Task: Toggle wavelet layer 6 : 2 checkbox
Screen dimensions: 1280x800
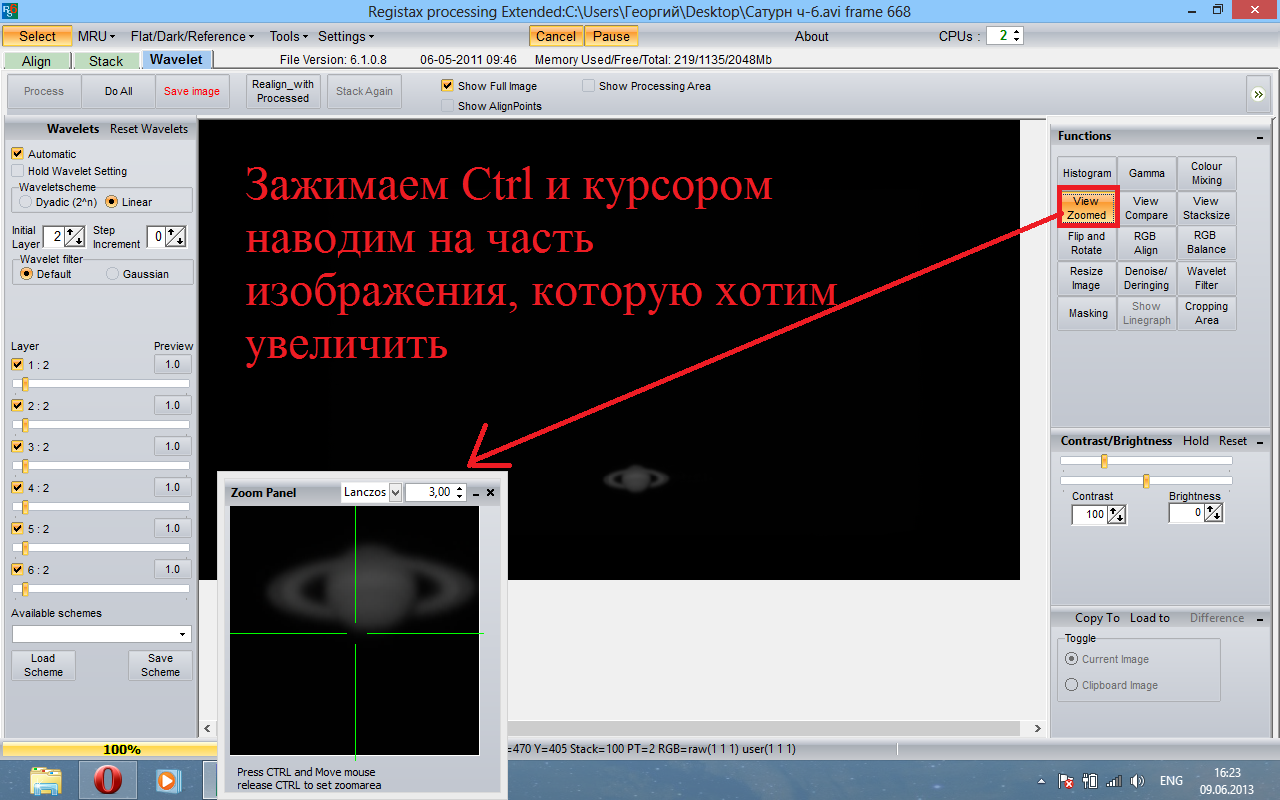Action: 17,569
